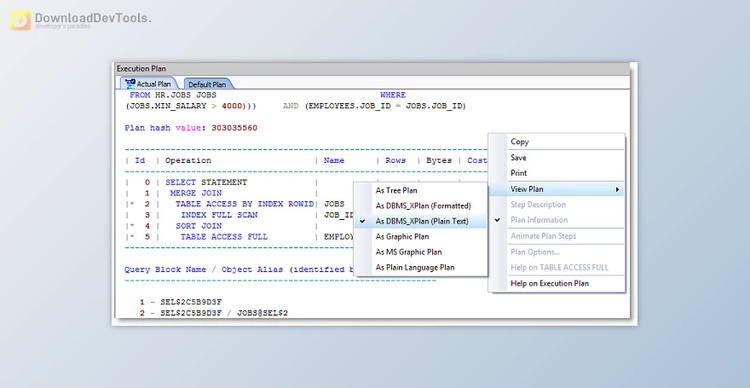
Task: Open the View Plan submenu entry
Action: pyautogui.click(x=556, y=189)
